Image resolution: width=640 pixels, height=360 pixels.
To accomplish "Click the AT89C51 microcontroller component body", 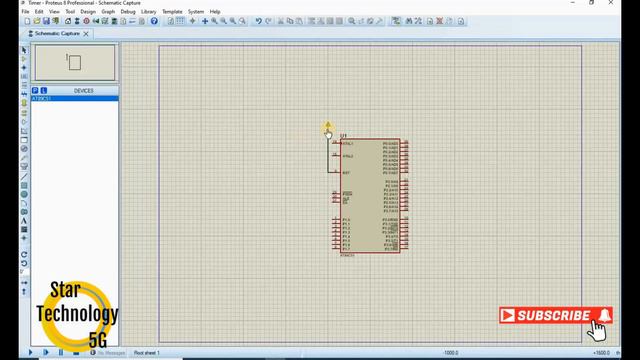I will (x=370, y=196).
